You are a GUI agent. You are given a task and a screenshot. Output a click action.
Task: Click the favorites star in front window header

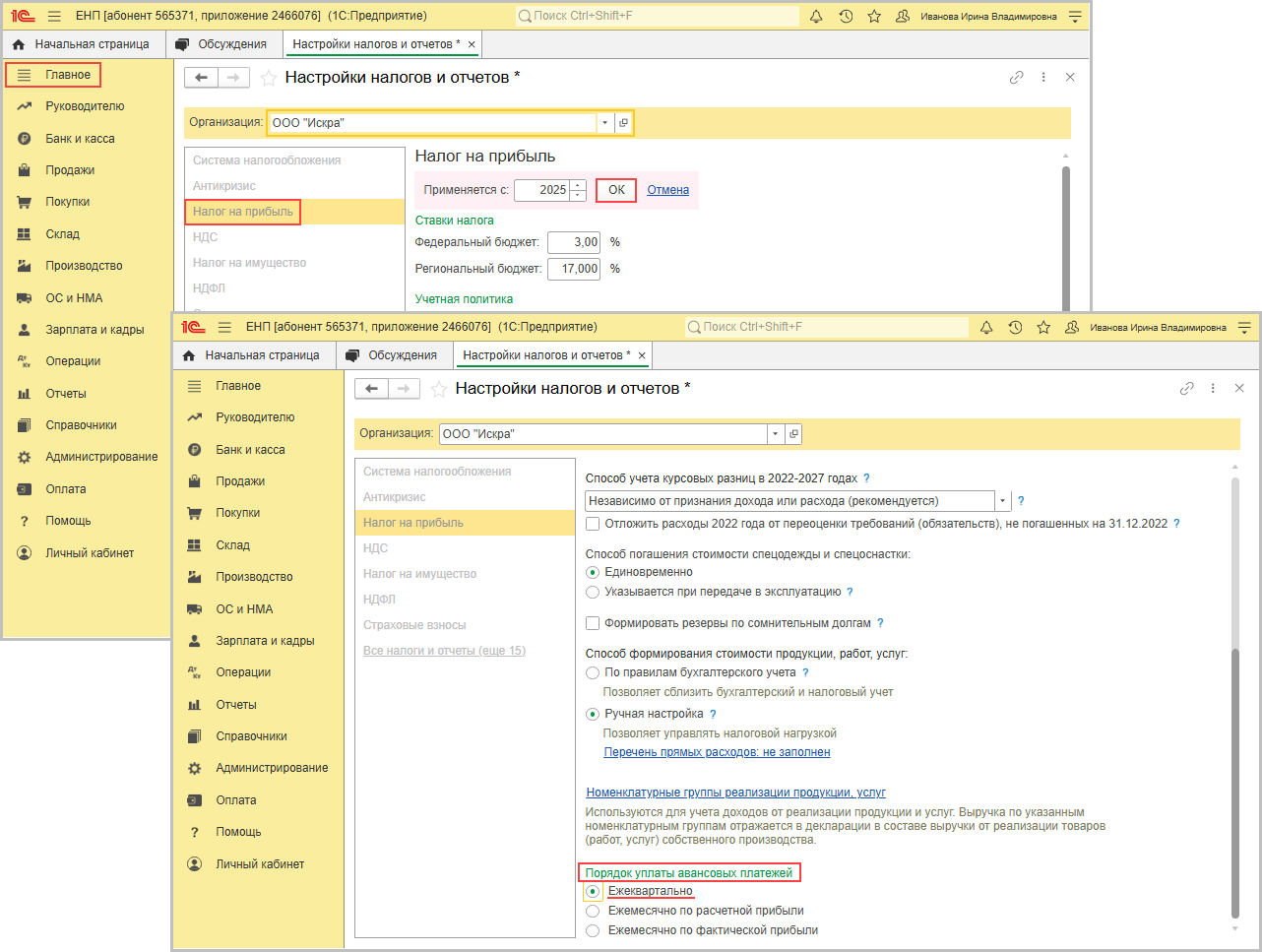pyautogui.click(x=1043, y=328)
